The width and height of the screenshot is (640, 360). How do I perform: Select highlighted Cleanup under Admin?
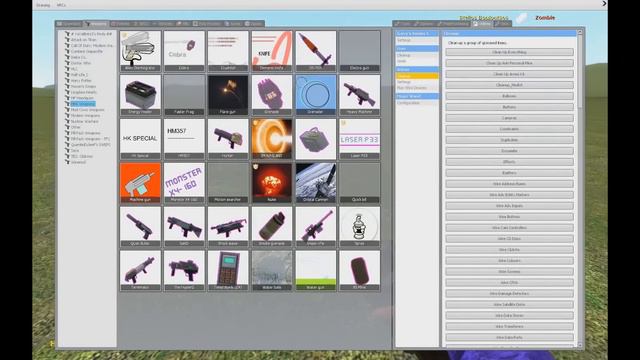(x=417, y=76)
